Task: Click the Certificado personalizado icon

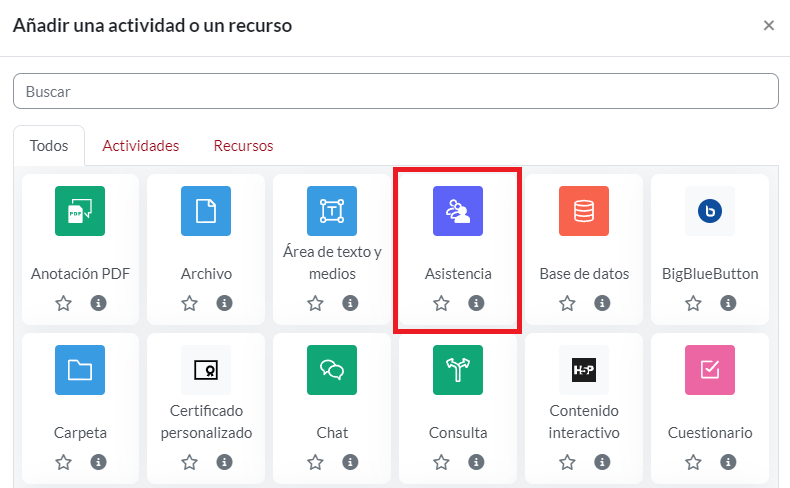Action: click(206, 370)
